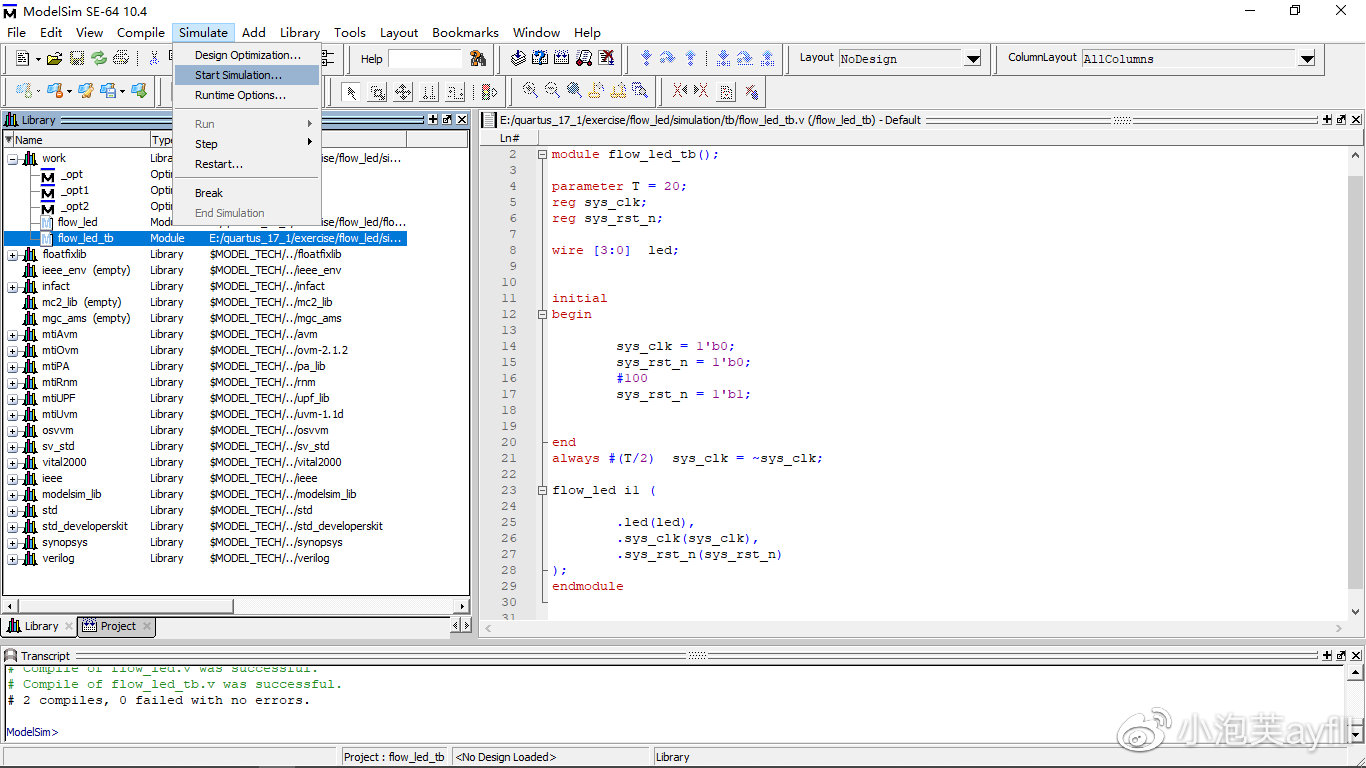The image size is (1366, 768).
Task: Expand the mtiAvm library node
Action: [x=12, y=334]
